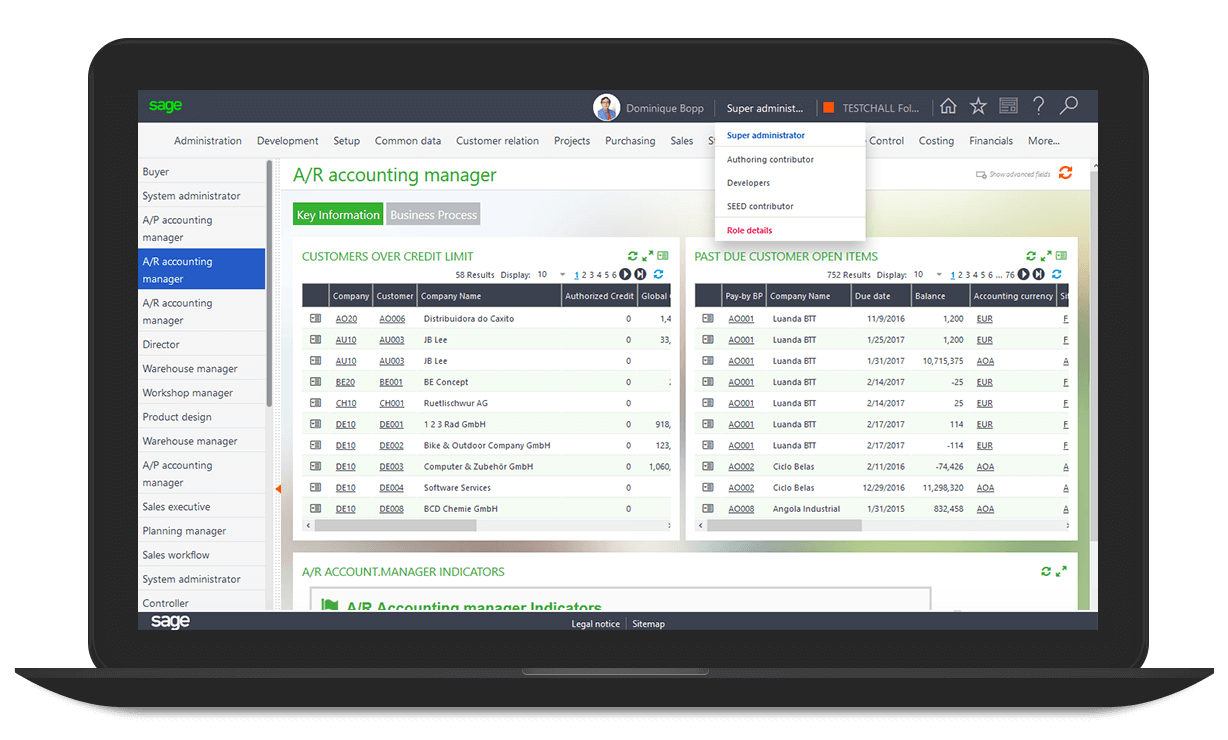Viewport: 1228px width, 740px height.
Task: Jump to last page in Customers Over Credit Limit
Action: tap(640, 274)
